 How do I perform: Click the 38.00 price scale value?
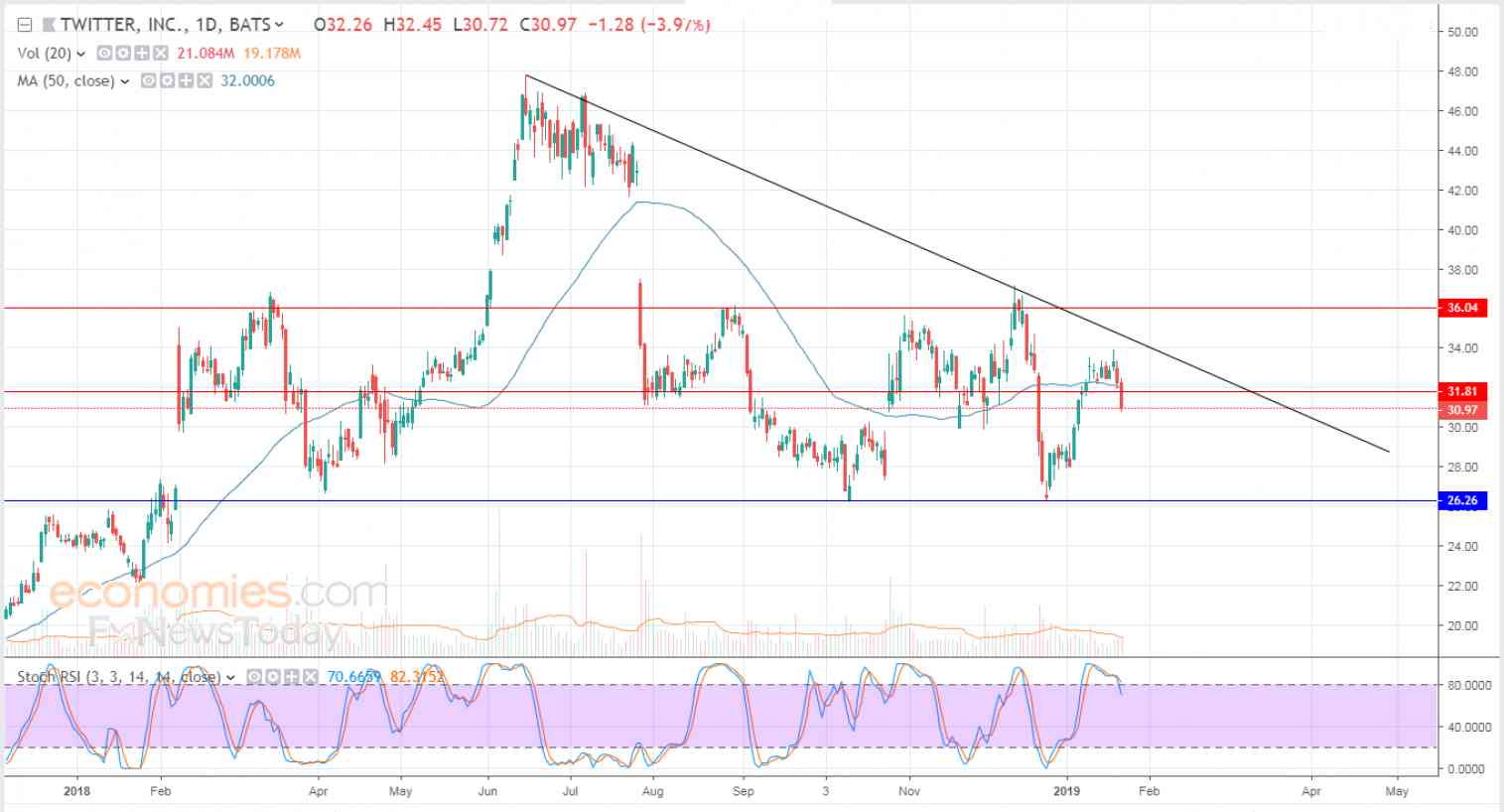point(1462,270)
